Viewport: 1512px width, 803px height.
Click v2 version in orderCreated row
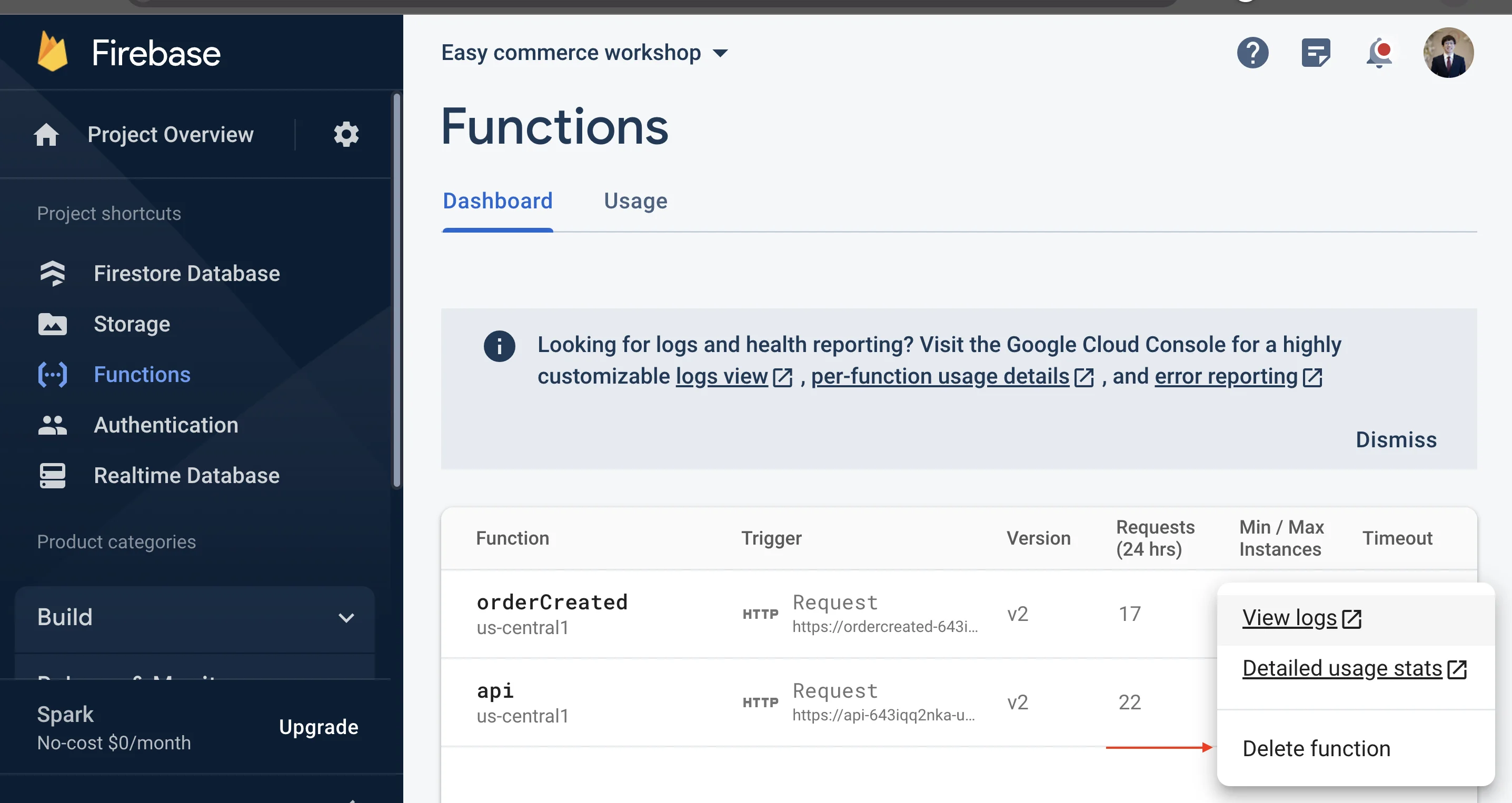(1017, 614)
